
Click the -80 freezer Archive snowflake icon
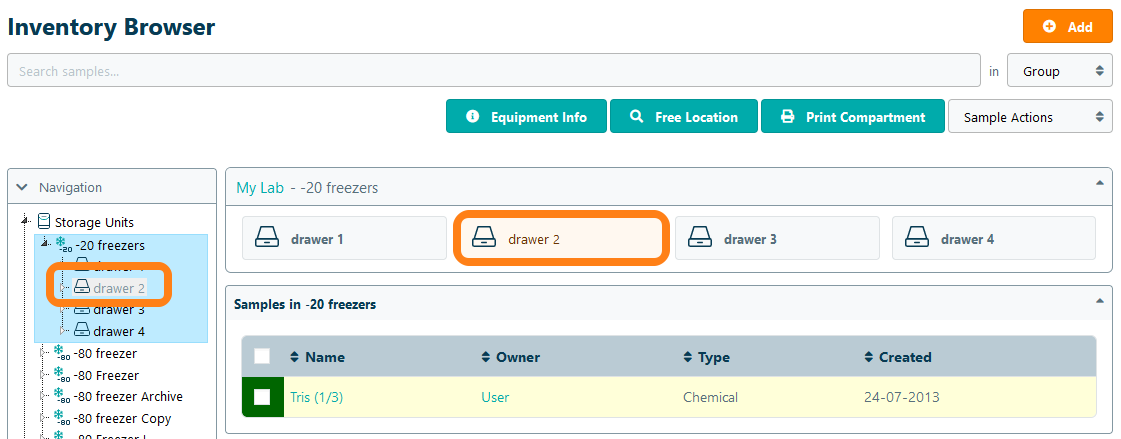pos(59,396)
